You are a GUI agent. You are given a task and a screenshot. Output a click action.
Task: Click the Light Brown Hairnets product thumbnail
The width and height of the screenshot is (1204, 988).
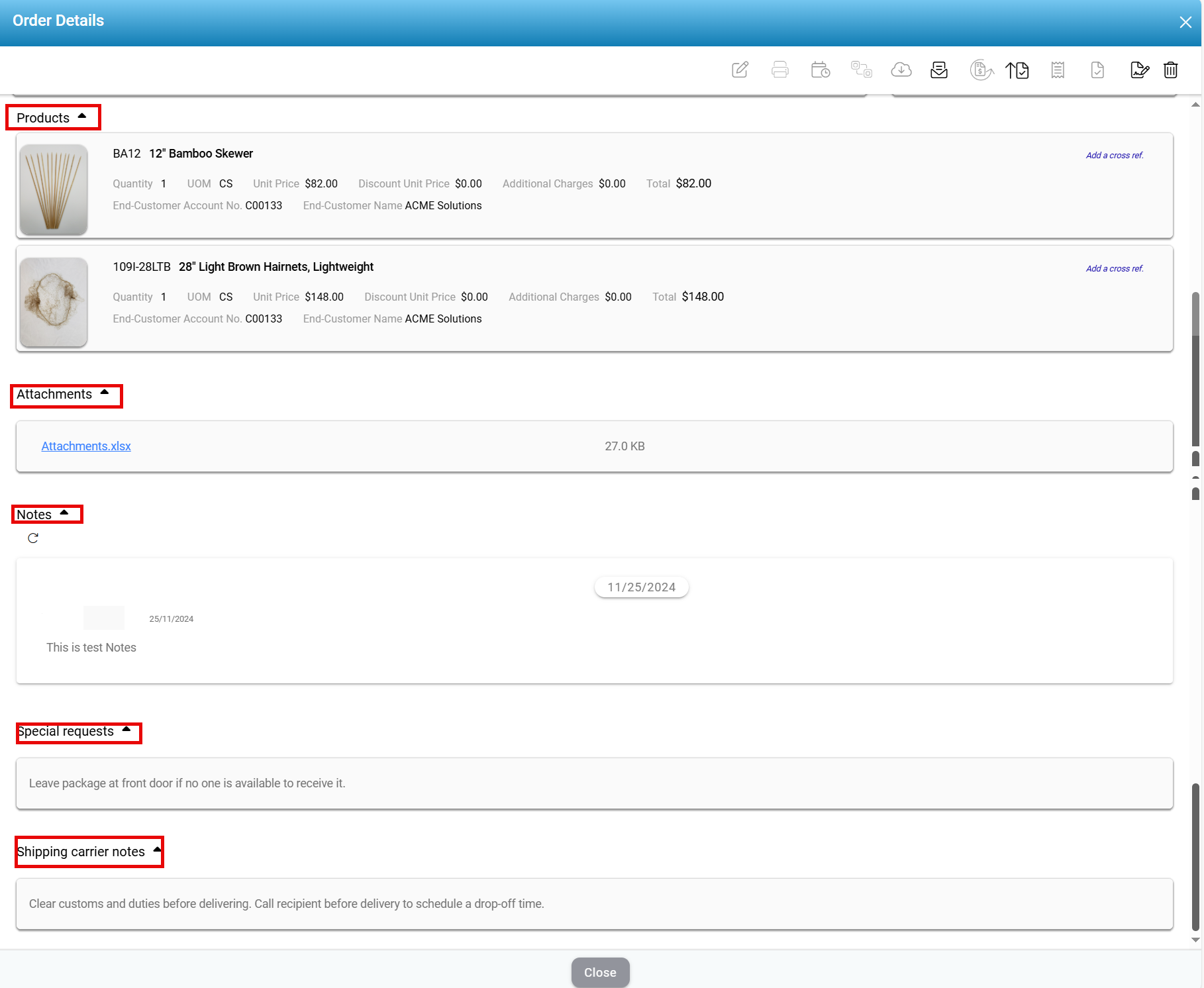click(54, 302)
